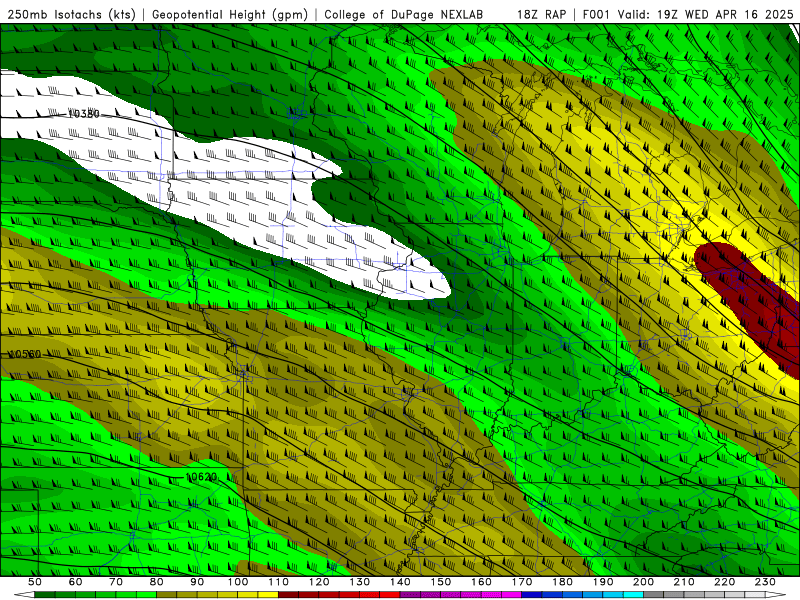This screenshot has width=800, height=600.
Task: Click the 'F001' forecast hour label
Action: point(596,14)
